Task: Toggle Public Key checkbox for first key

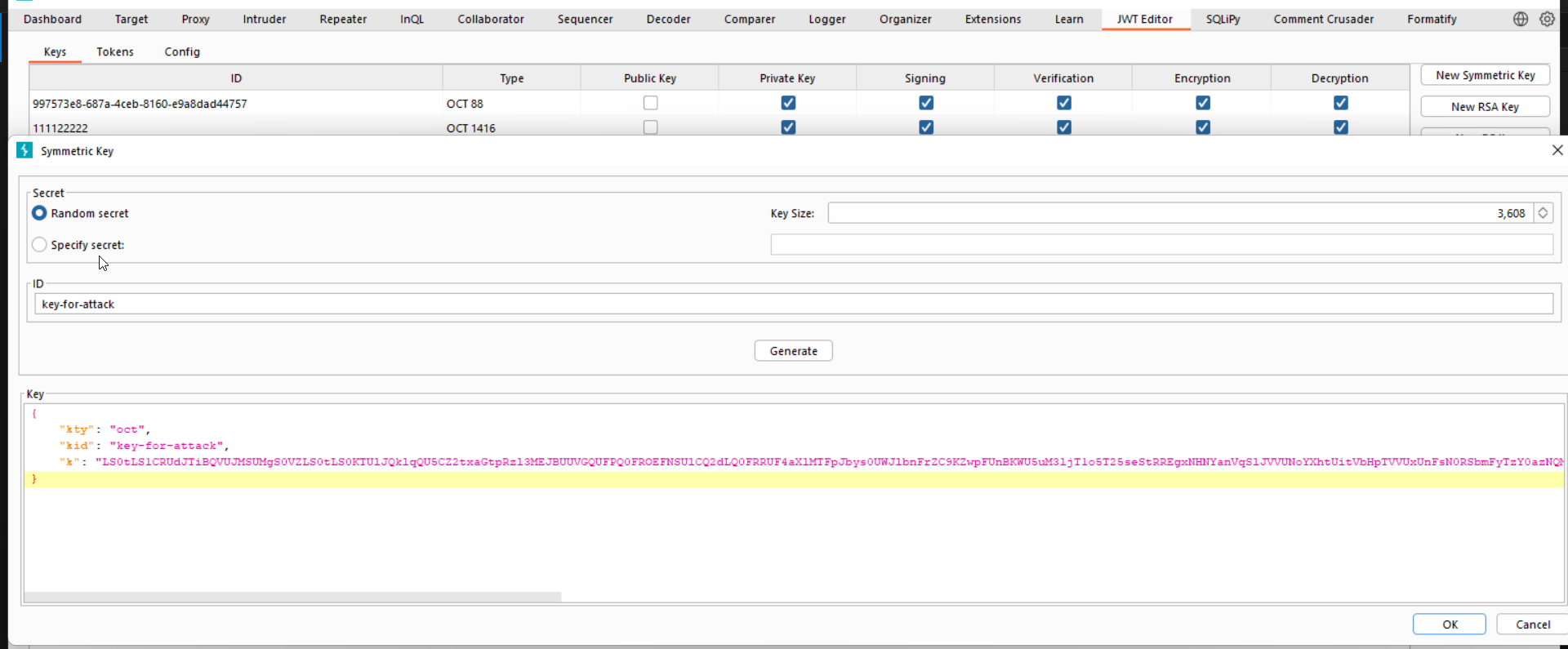Action: [x=650, y=103]
